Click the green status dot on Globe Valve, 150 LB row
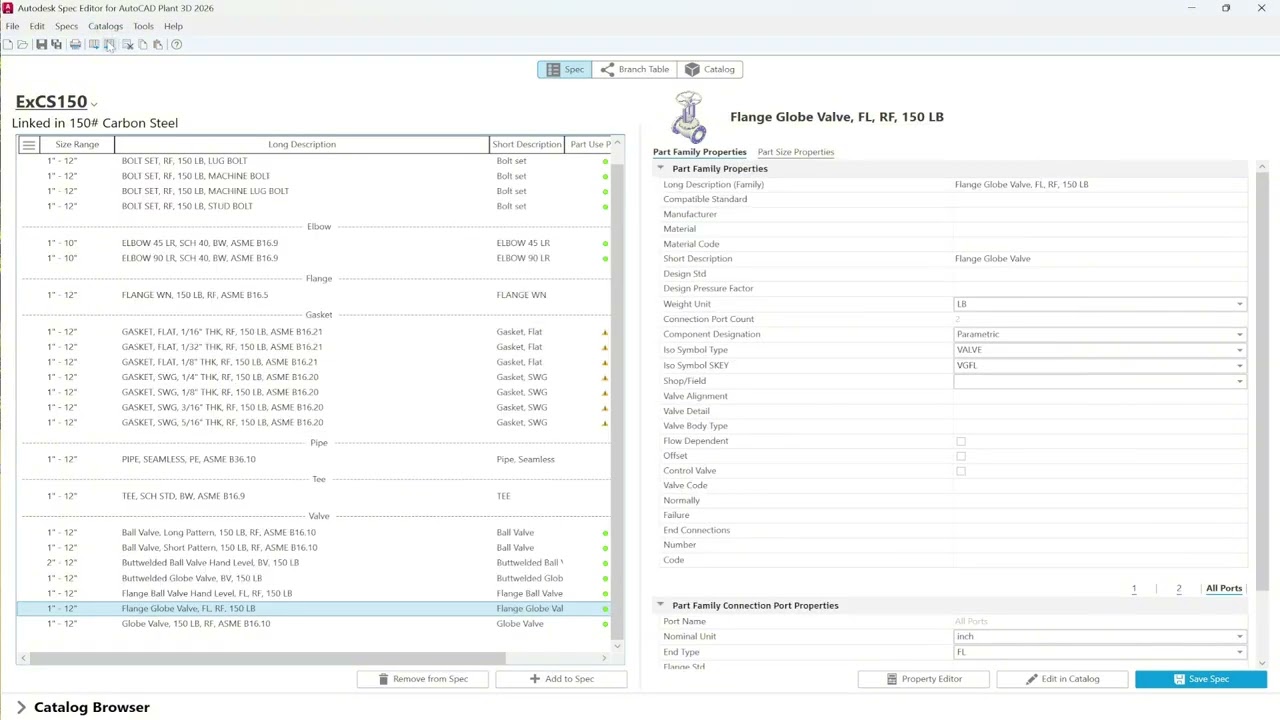 click(605, 624)
